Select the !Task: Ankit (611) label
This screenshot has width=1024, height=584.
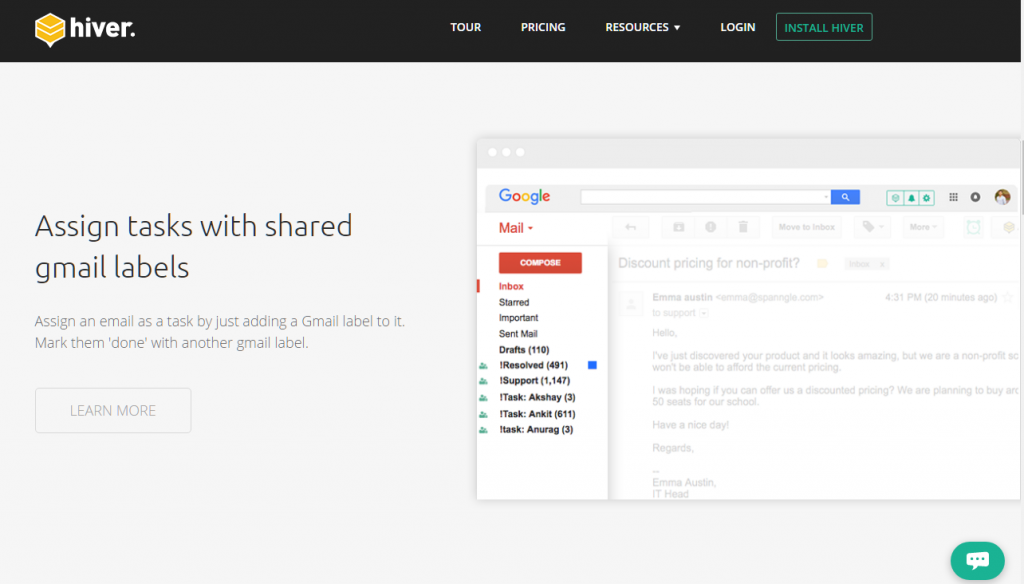click(537, 414)
